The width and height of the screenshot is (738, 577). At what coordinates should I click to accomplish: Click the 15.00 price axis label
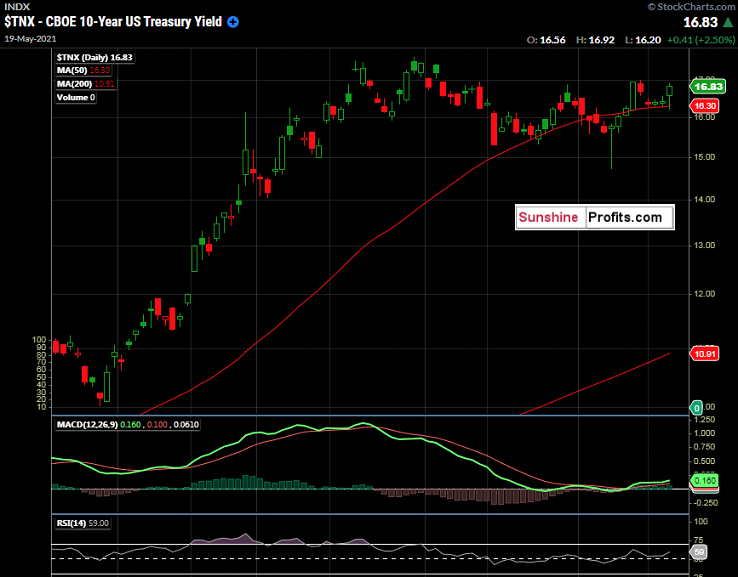[x=705, y=157]
